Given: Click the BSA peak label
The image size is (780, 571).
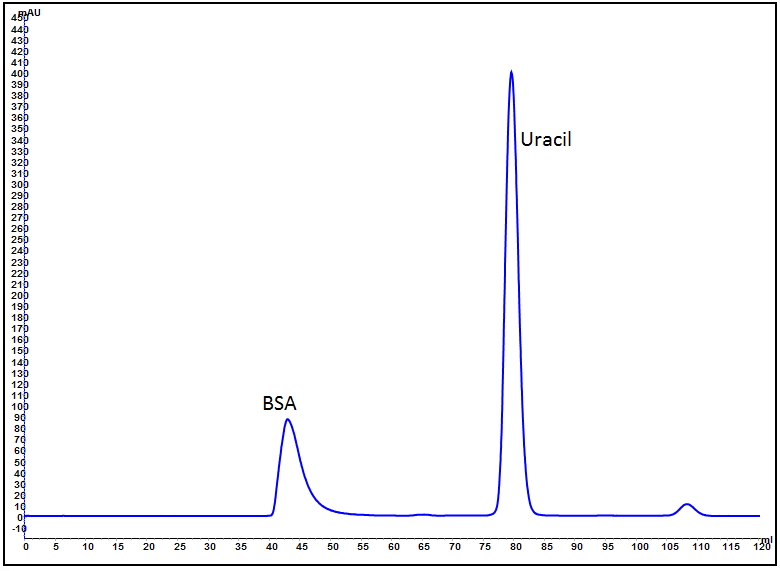Looking at the screenshot, I should [x=279, y=404].
